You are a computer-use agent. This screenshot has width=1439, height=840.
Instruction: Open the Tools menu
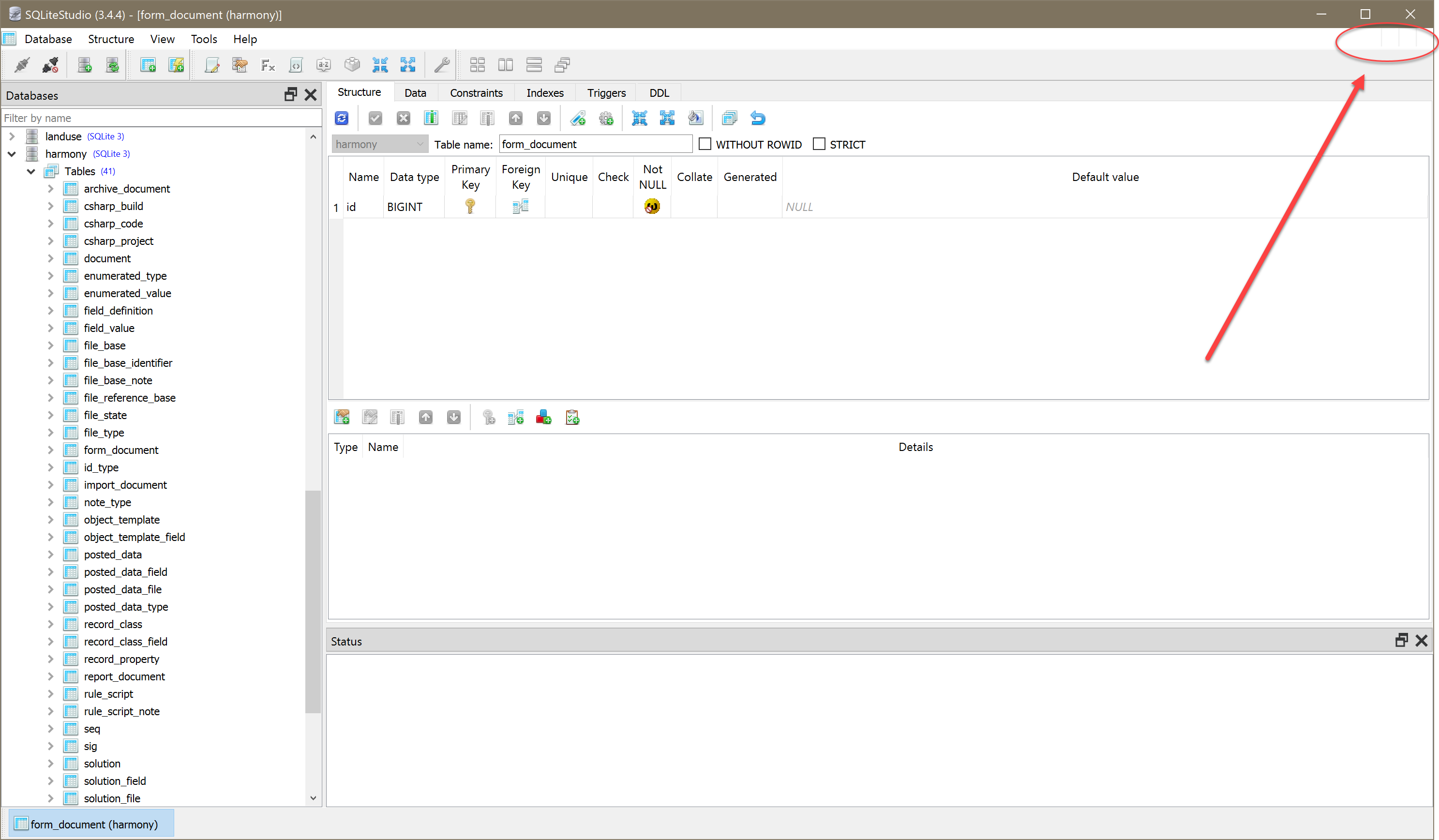[x=204, y=39]
